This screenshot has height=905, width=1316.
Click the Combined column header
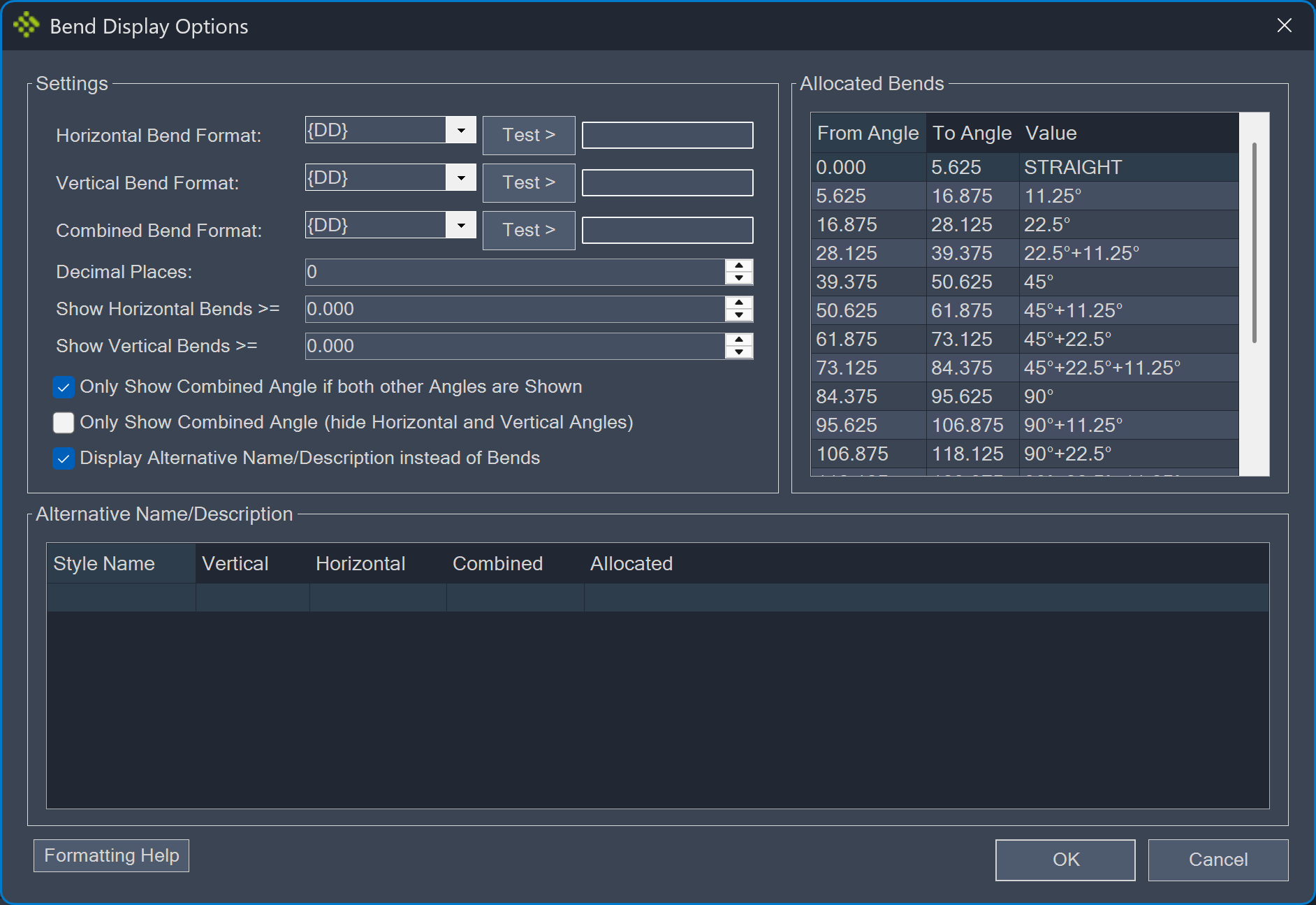point(515,563)
